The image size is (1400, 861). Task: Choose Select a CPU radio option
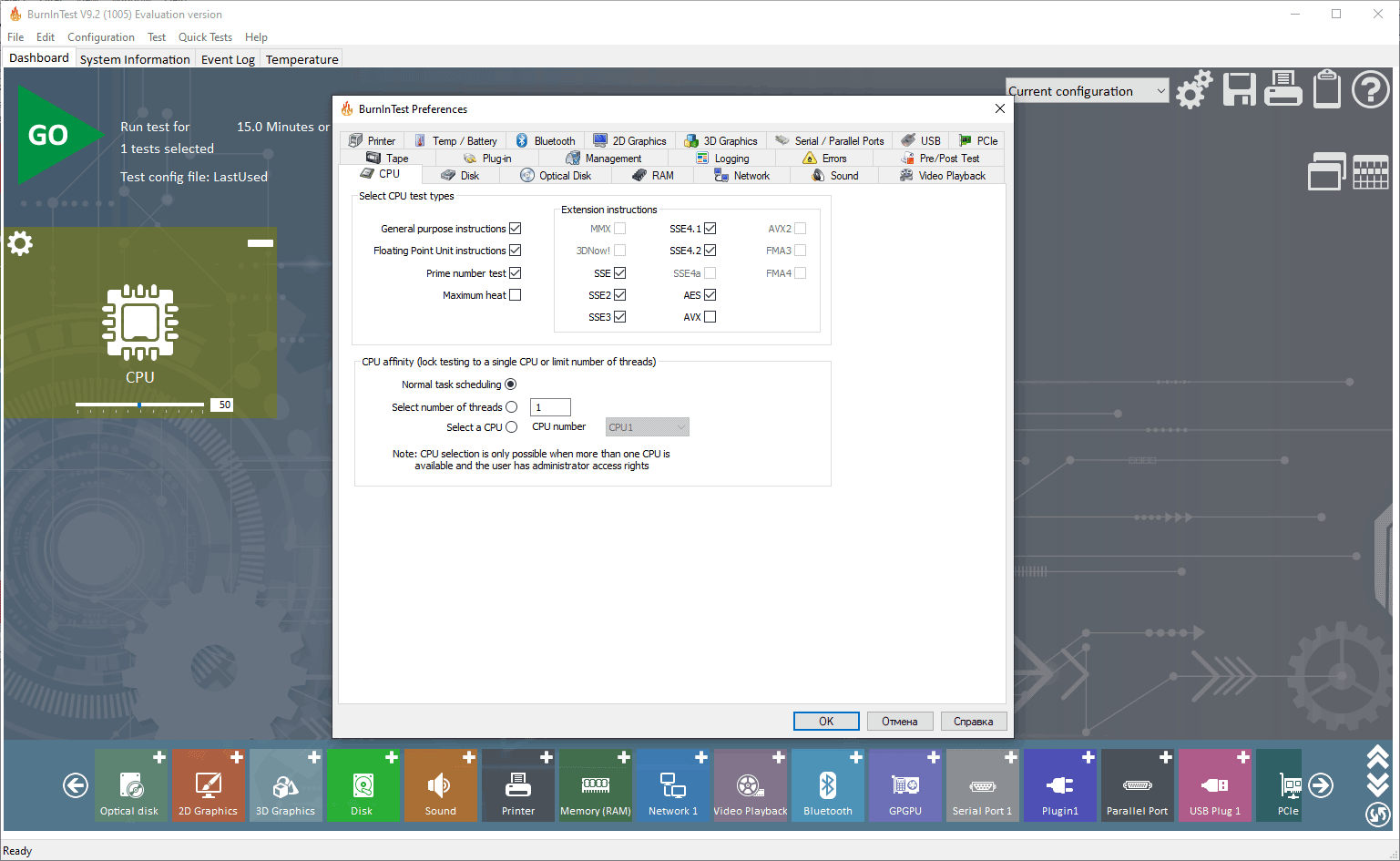(512, 427)
